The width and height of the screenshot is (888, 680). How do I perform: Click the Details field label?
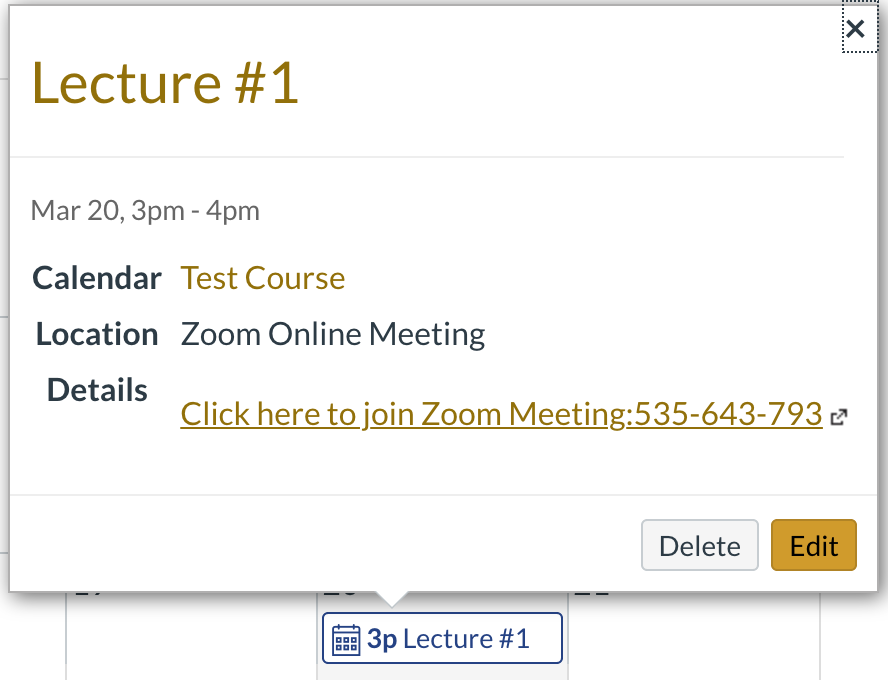coord(97,390)
